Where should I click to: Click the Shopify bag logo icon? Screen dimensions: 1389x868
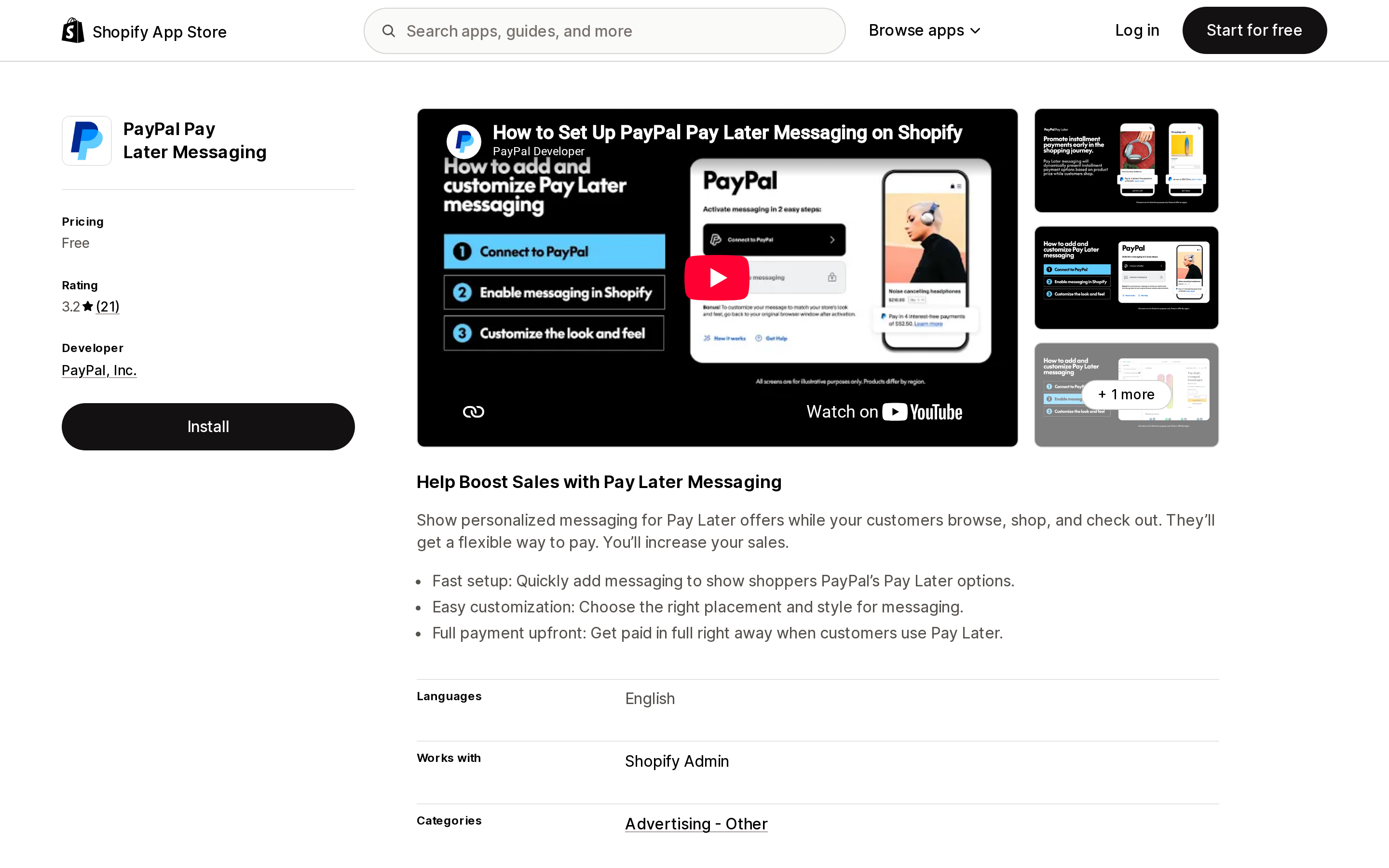click(x=73, y=30)
